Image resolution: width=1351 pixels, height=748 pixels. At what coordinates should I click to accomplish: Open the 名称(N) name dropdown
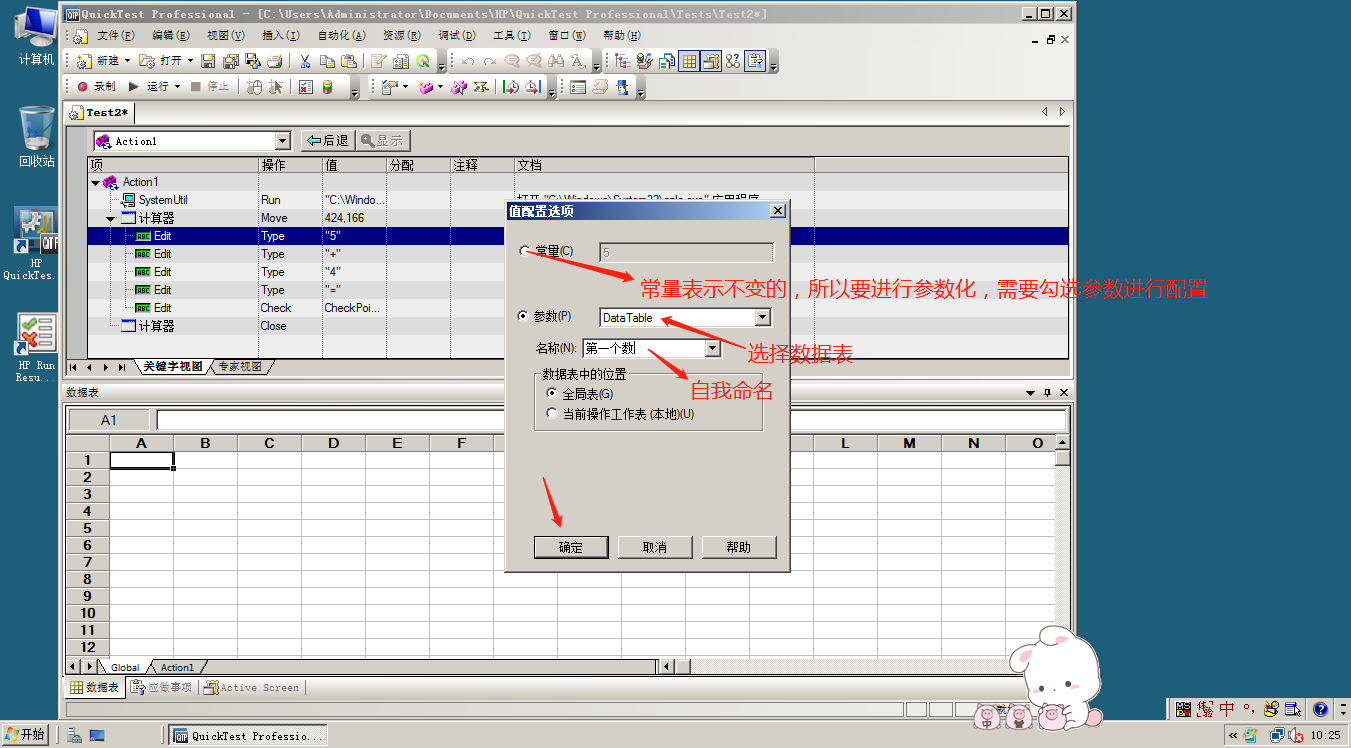713,348
